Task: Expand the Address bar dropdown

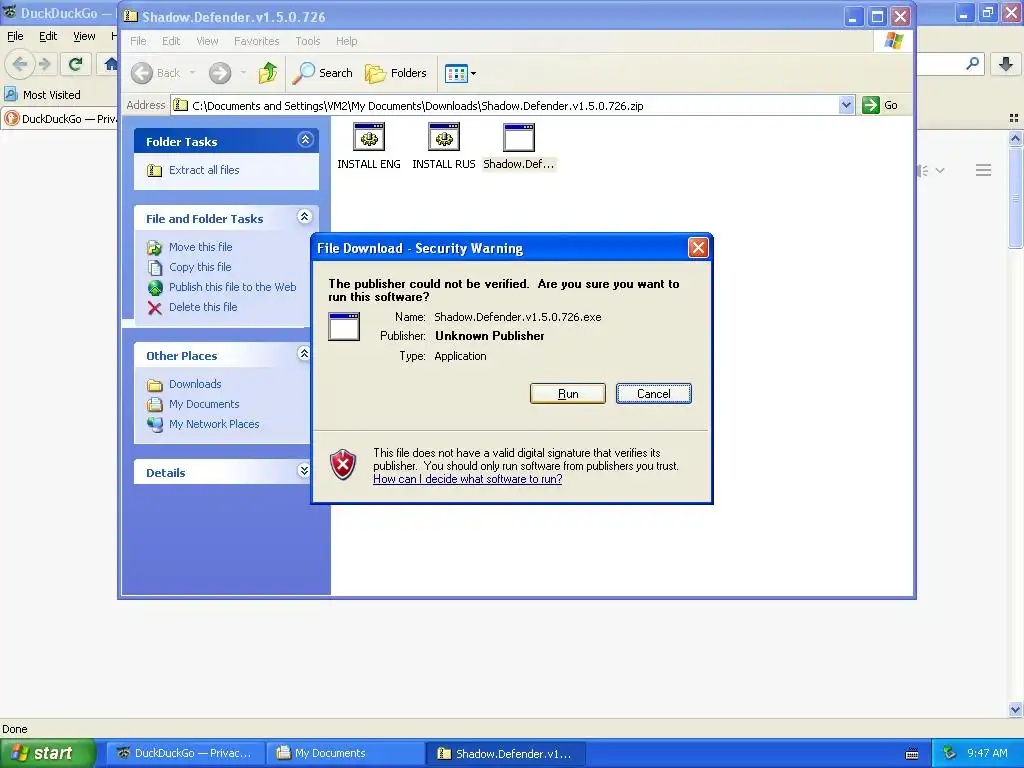Action: pos(846,105)
